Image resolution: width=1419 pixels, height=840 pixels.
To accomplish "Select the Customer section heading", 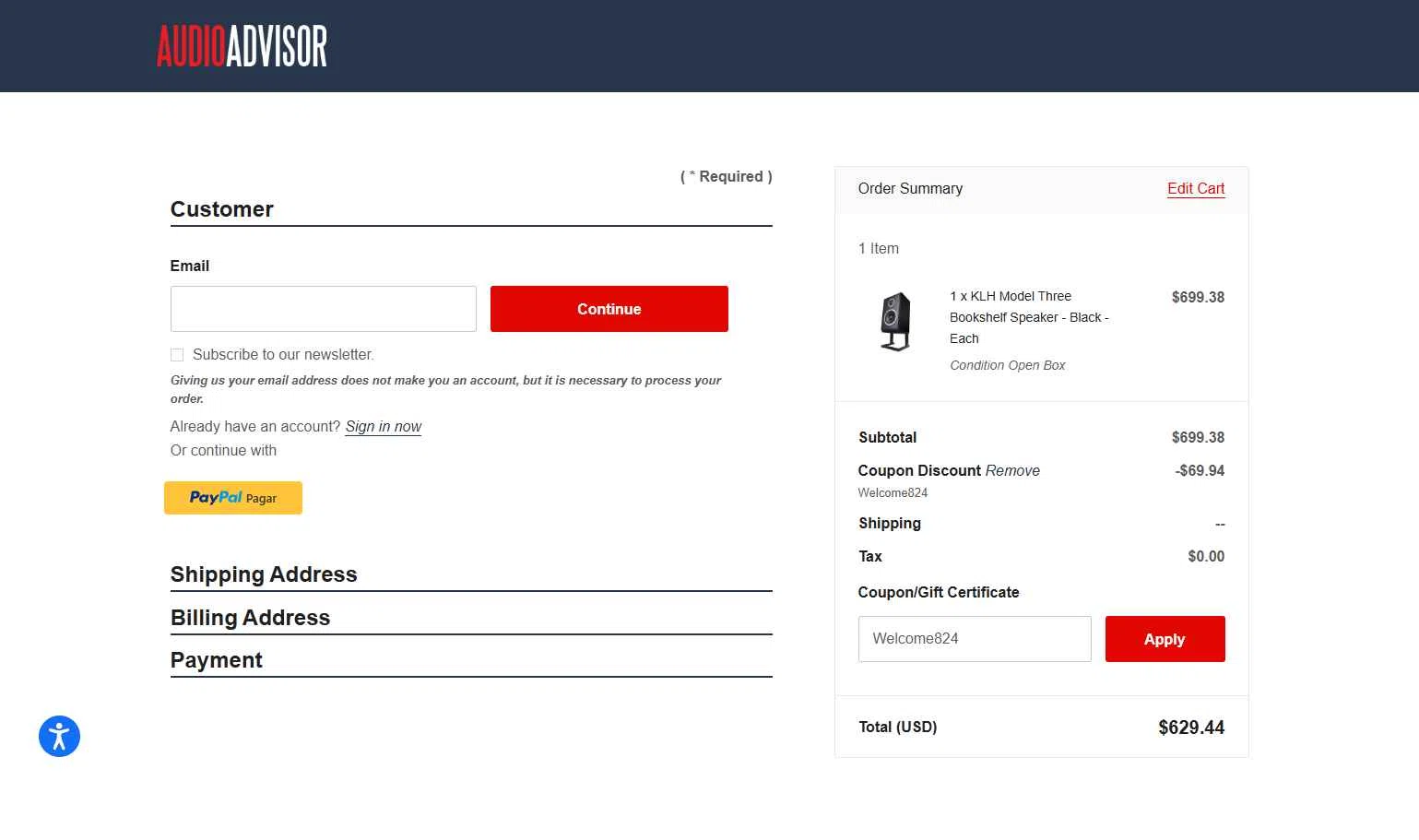I will click(222, 209).
